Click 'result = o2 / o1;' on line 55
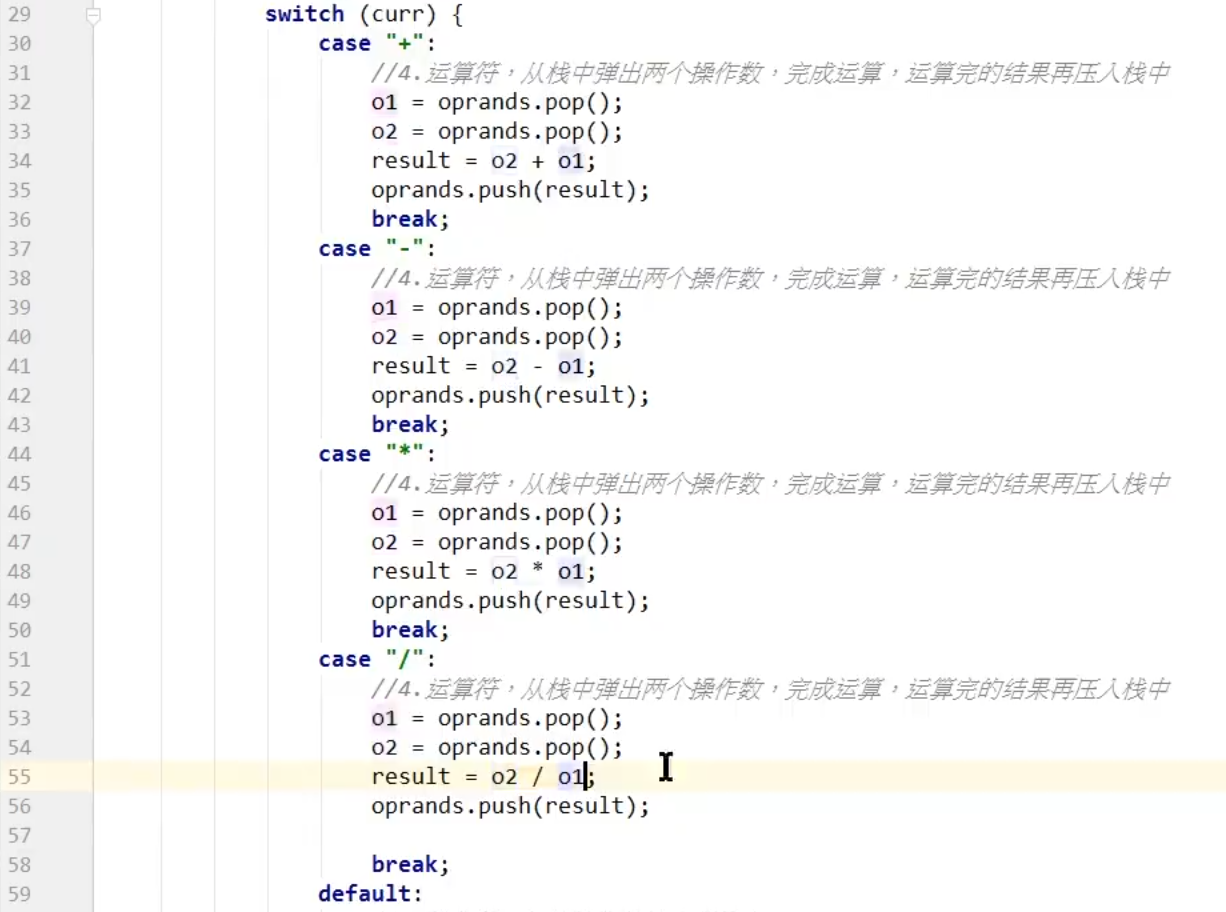This screenshot has width=1226, height=912. tap(484, 777)
